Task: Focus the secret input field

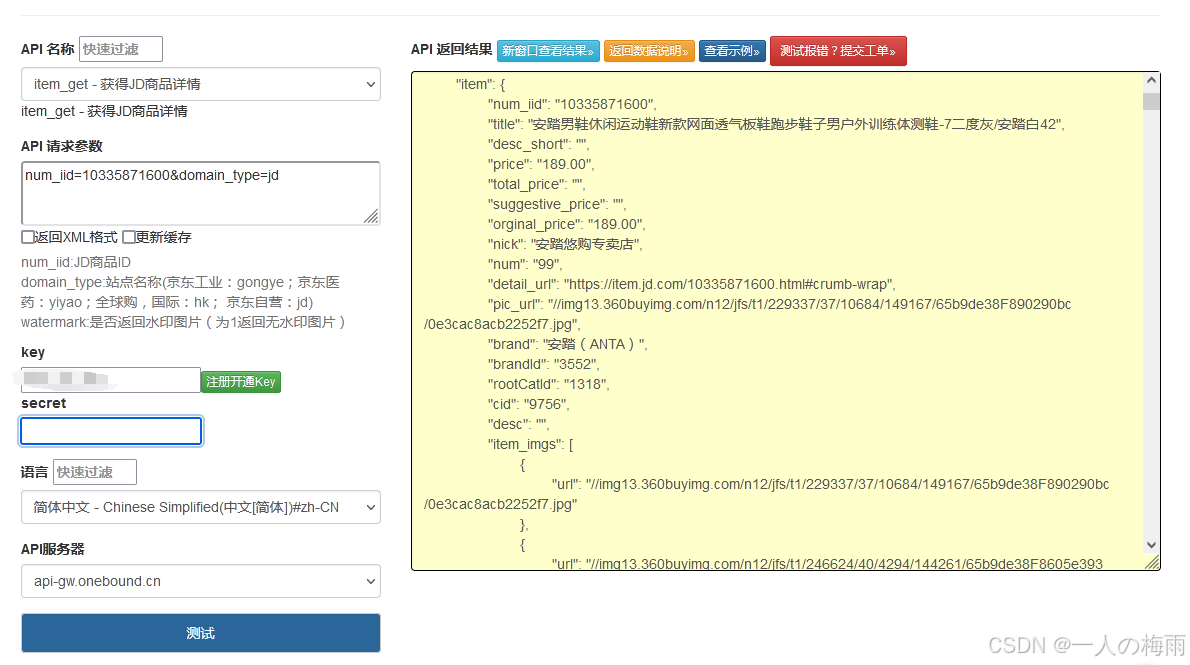Action: [x=111, y=431]
